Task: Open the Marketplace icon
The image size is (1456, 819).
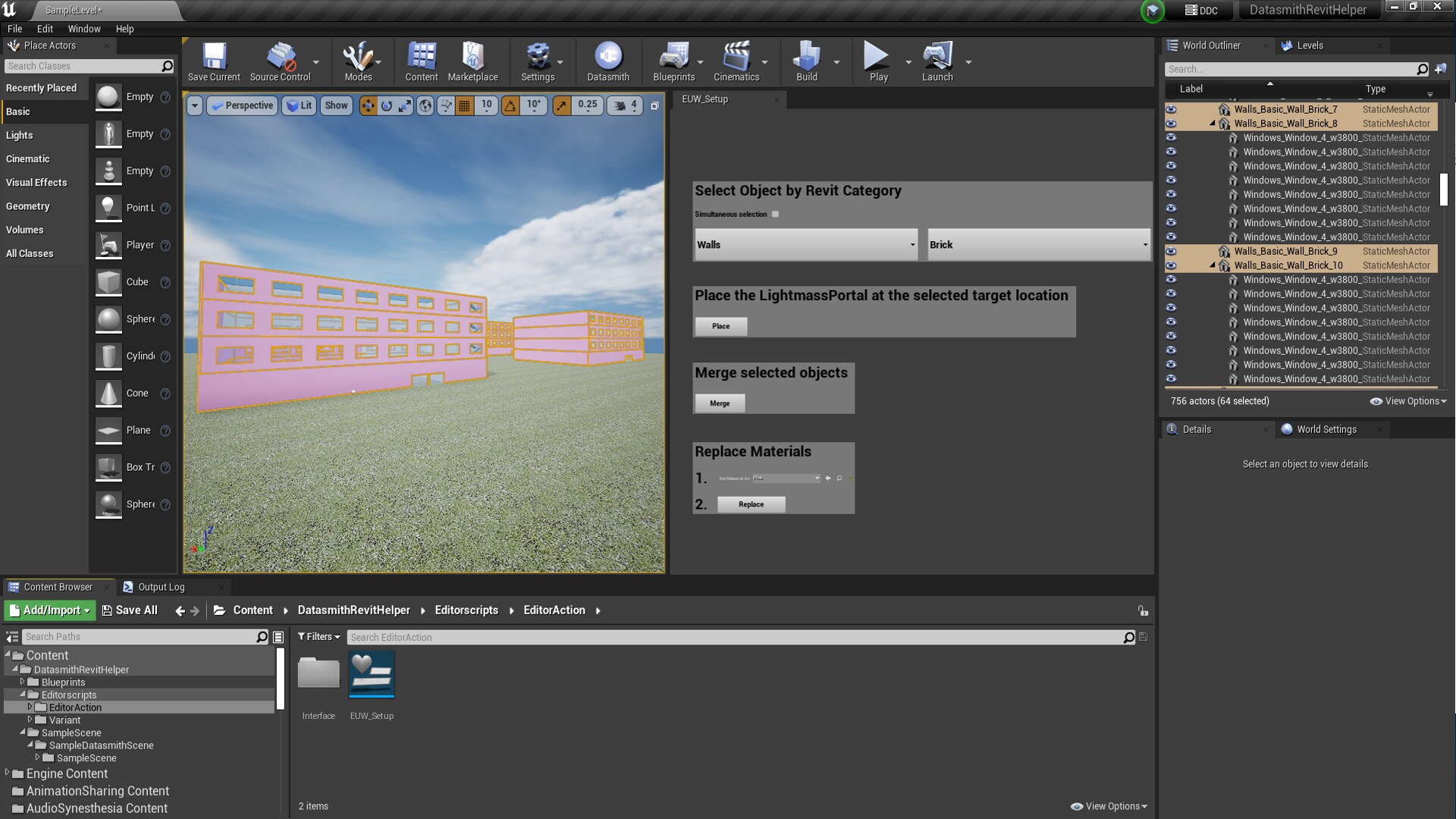Action: coord(472,61)
